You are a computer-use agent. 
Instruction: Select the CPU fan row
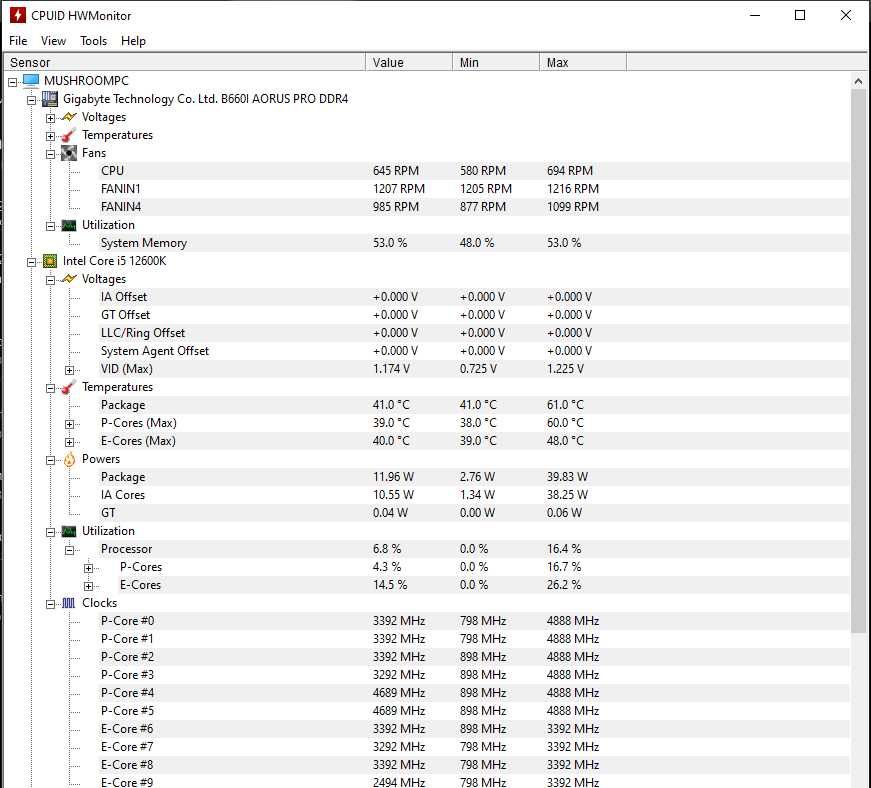(473, 171)
